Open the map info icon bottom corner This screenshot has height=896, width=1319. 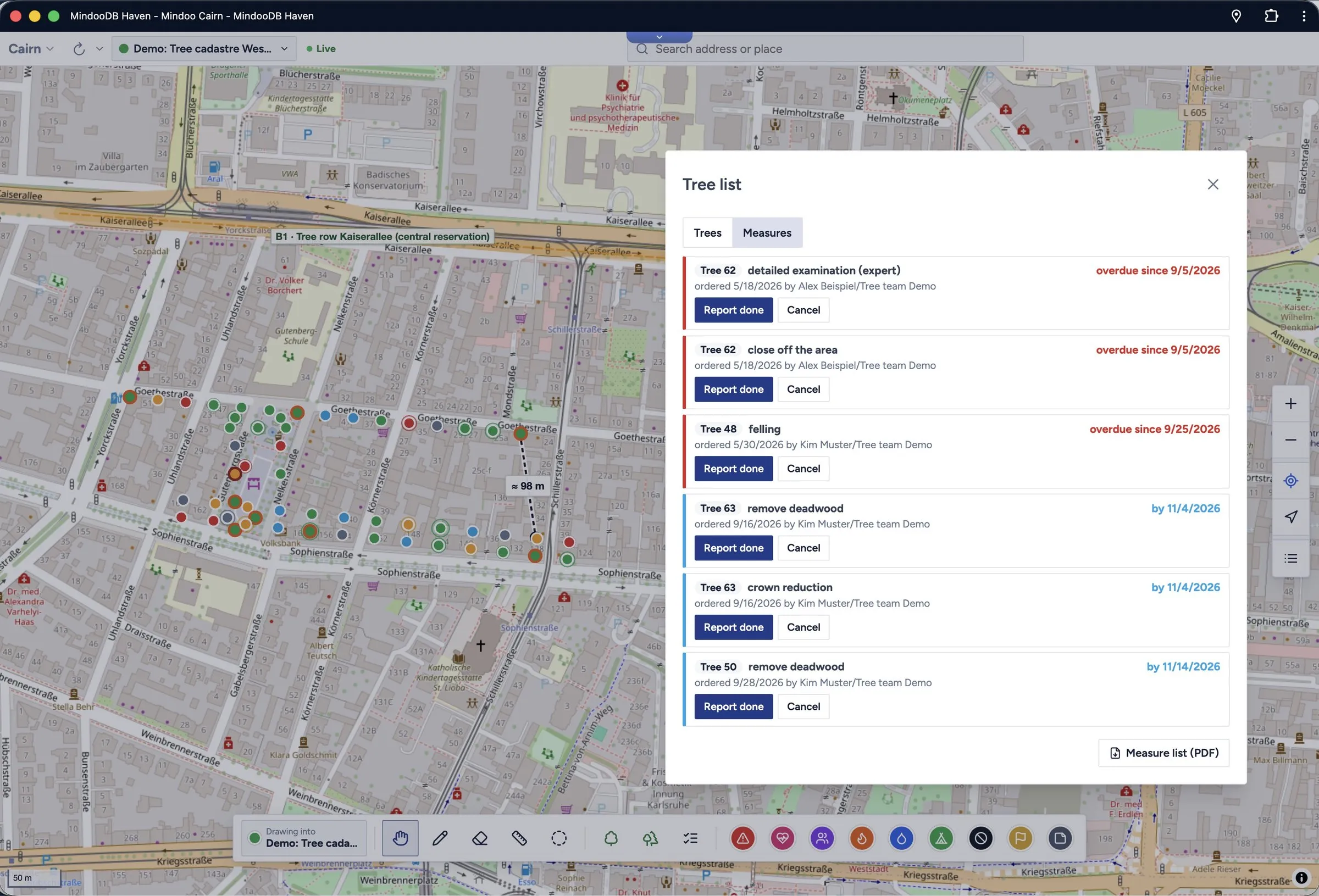click(x=1301, y=877)
